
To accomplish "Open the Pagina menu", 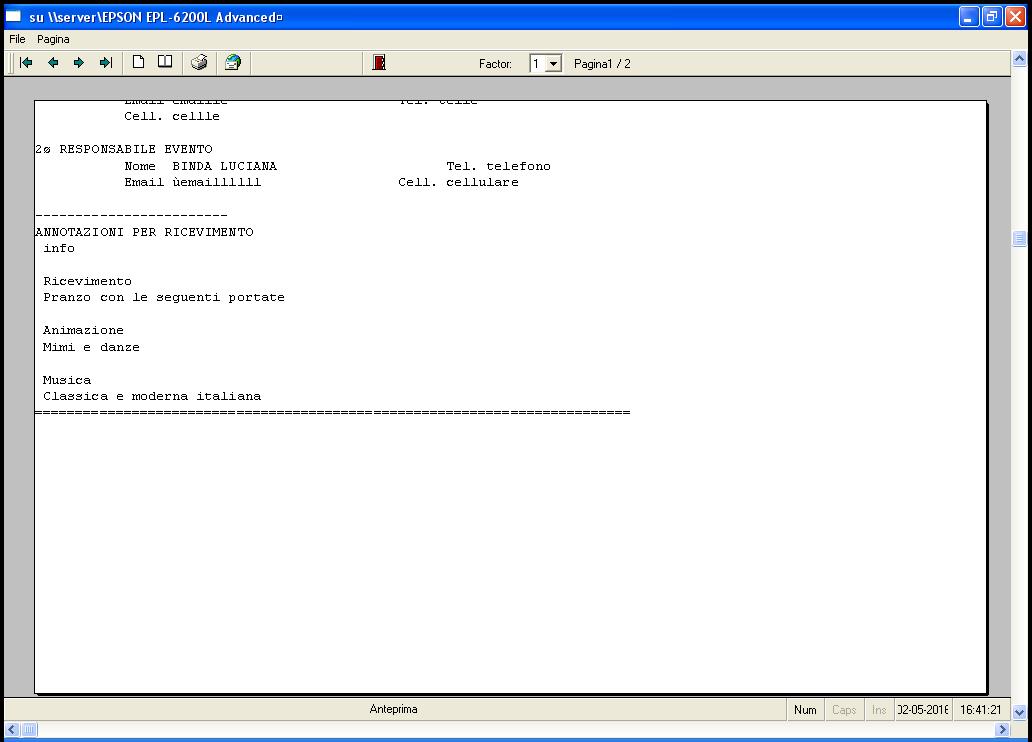I will tap(53, 40).
